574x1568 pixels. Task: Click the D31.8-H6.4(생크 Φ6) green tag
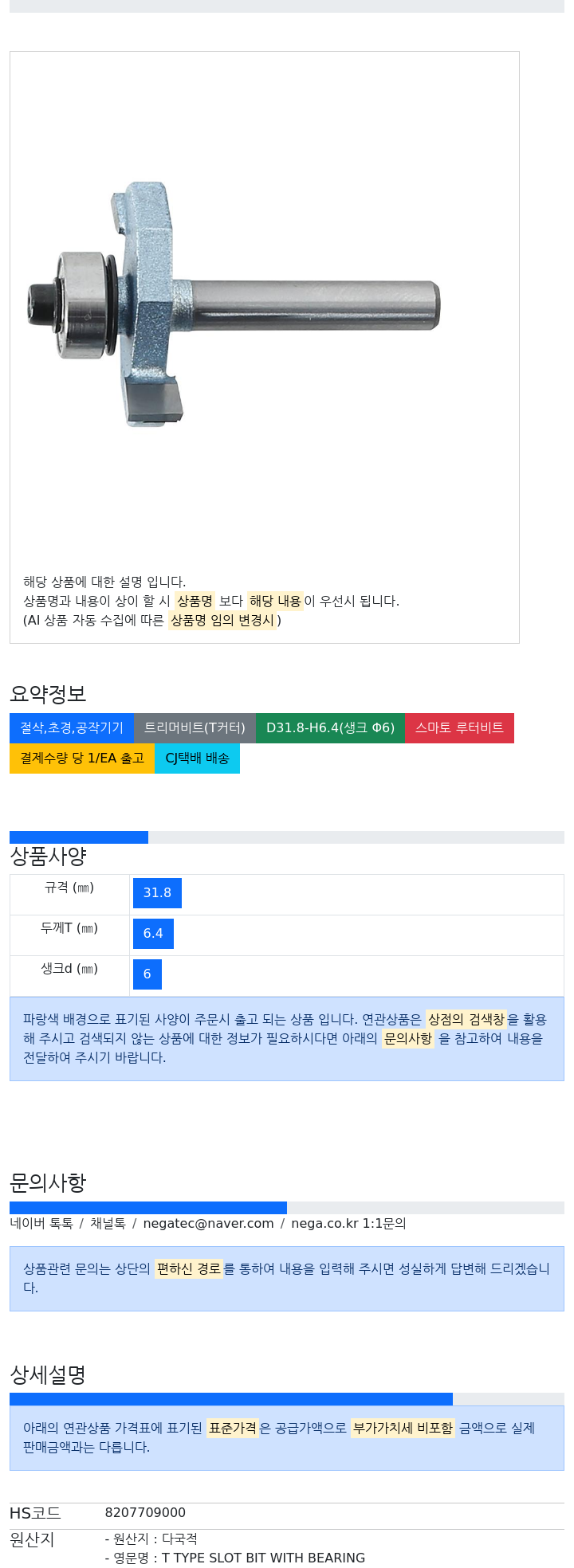pyautogui.click(x=330, y=728)
